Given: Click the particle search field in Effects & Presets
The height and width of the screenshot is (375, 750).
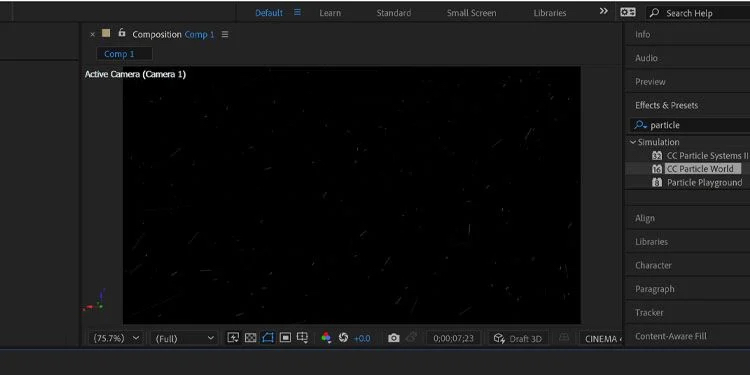Looking at the screenshot, I should (x=690, y=125).
